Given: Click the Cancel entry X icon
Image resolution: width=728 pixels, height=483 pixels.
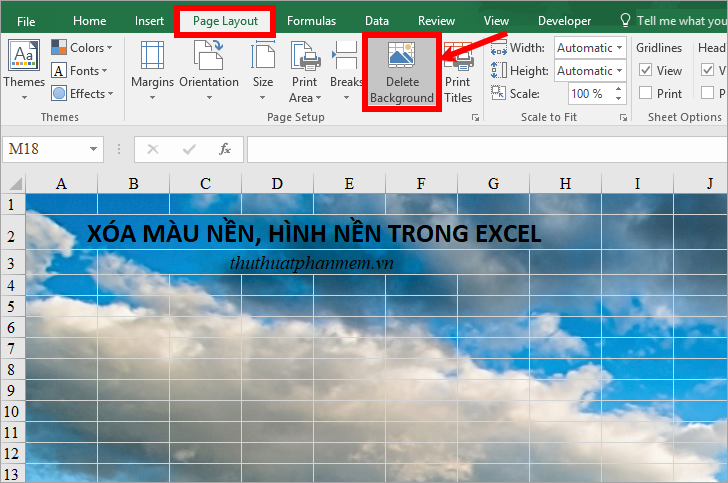Looking at the screenshot, I should coord(153,149).
